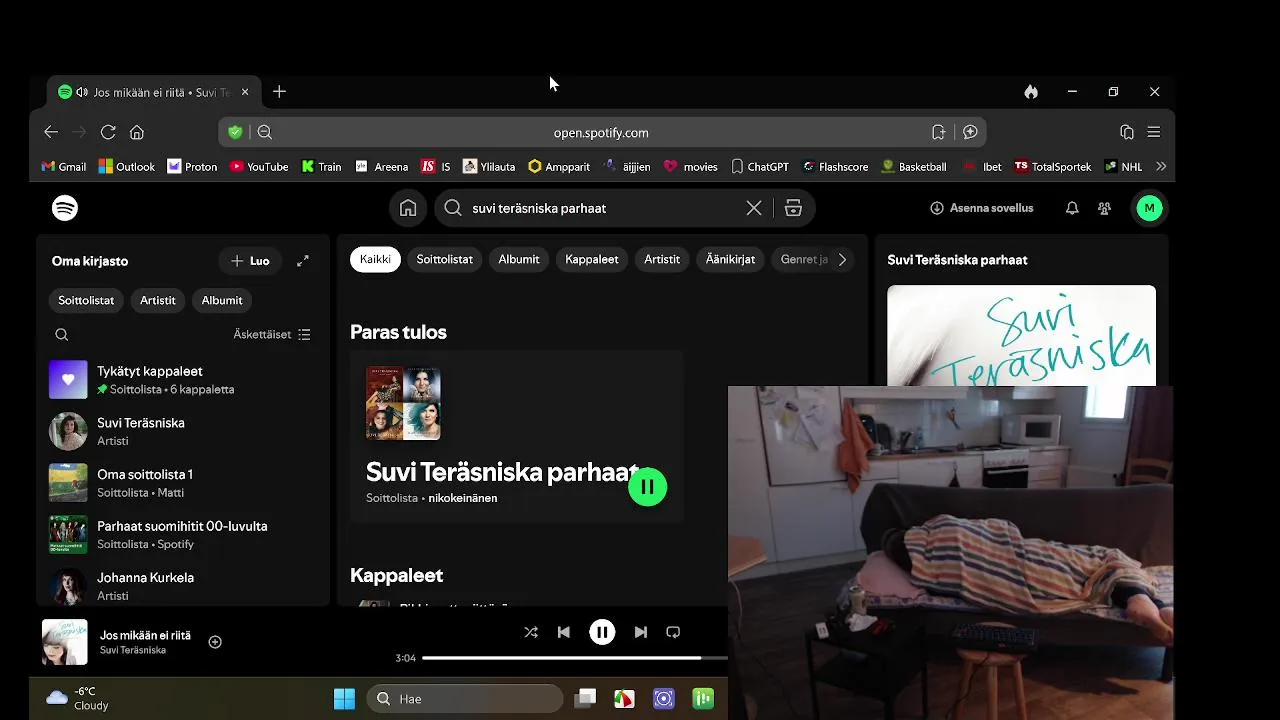The image size is (1280, 720).
Task: Open Suvi Teräsniska parhaat top result cover
Action: coord(403,404)
